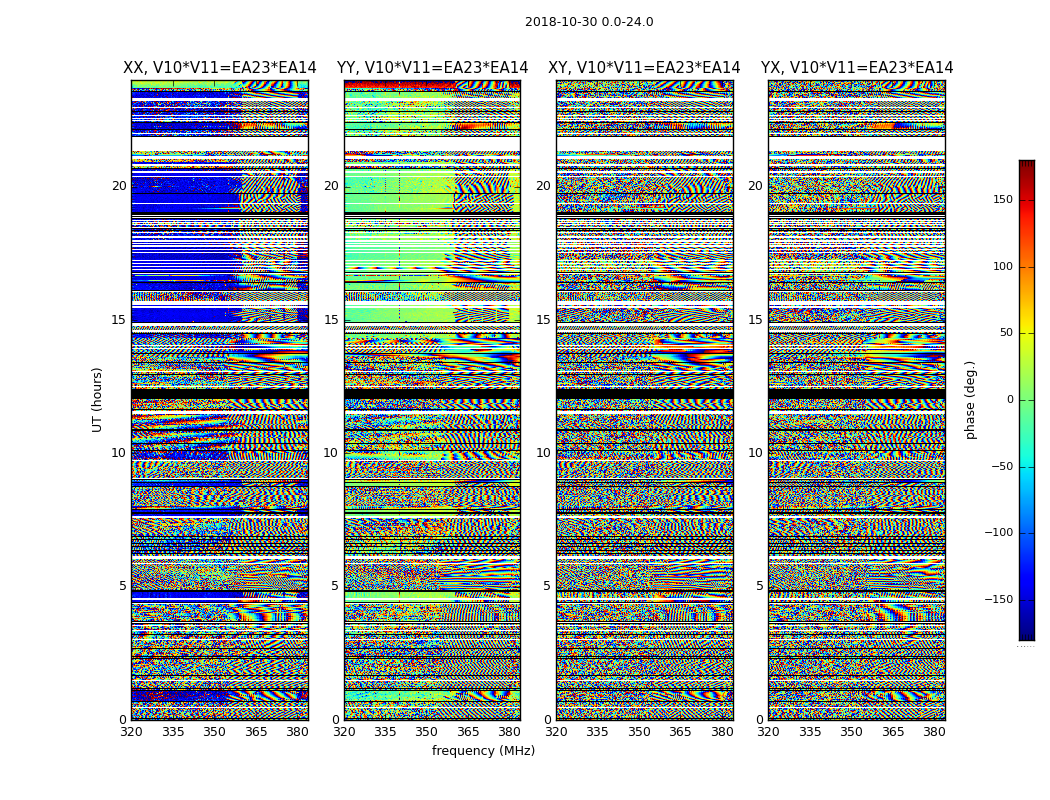Click the colorbar tick label 150
Viewport: 1050px width, 800px height.
1003,199
